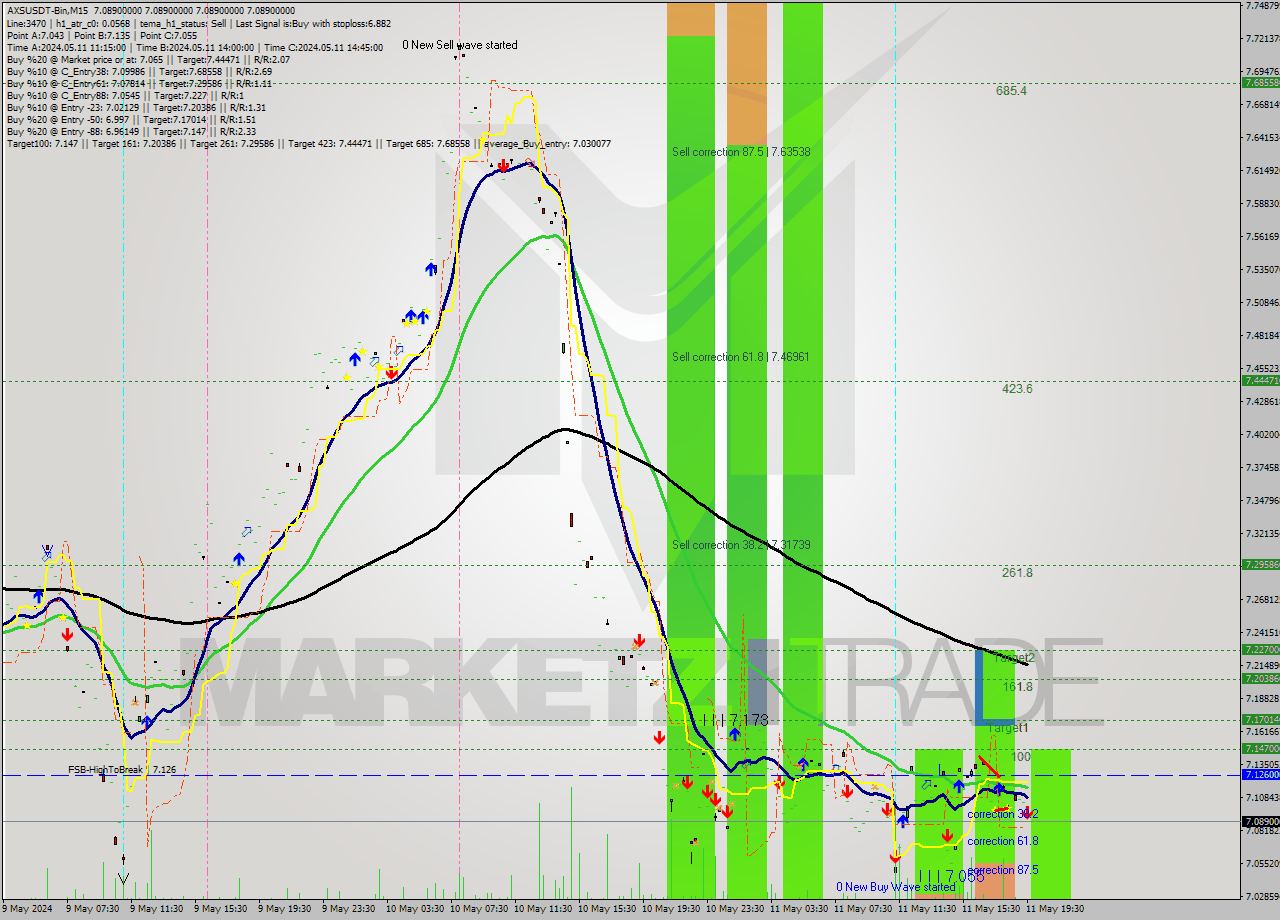Click the 423.6 Fibonacci level label
1280x920 pixels.
pyautogui.click(x=1017, y=389)
